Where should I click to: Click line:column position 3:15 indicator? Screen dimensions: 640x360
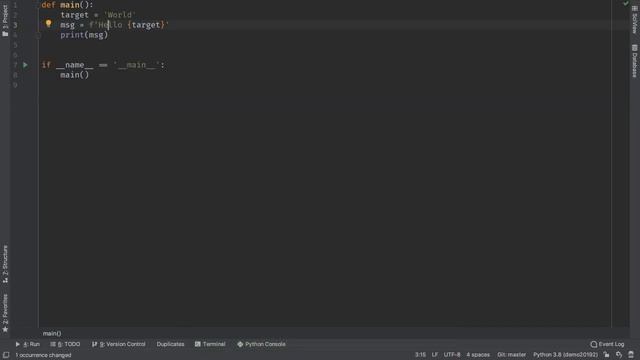point(420,355)
